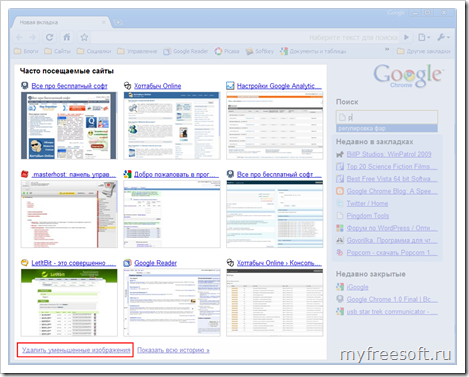Reload the page with the refresh icon
469x377 pixels.
[x=49, y=37]
